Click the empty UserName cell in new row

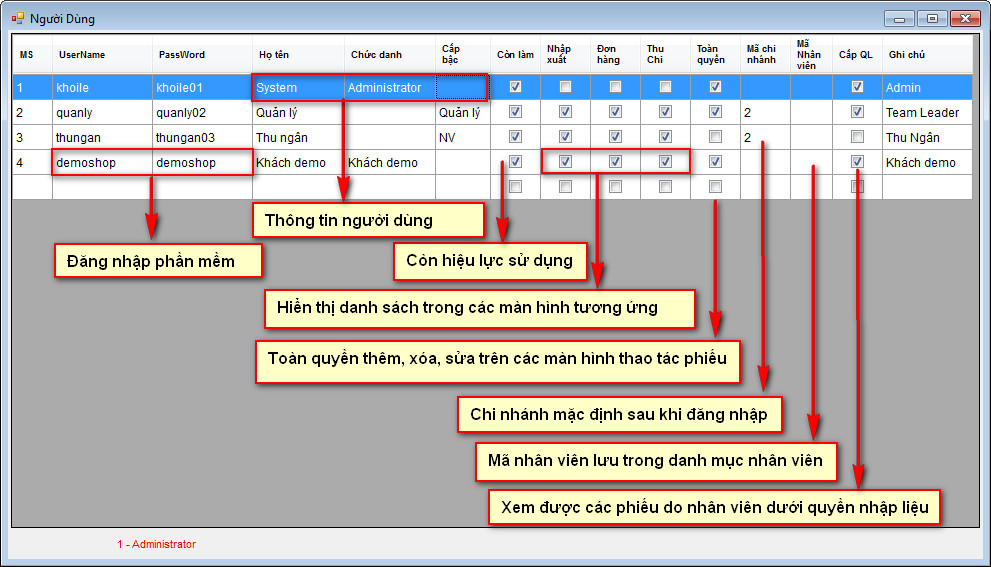(x=102, y=187)
